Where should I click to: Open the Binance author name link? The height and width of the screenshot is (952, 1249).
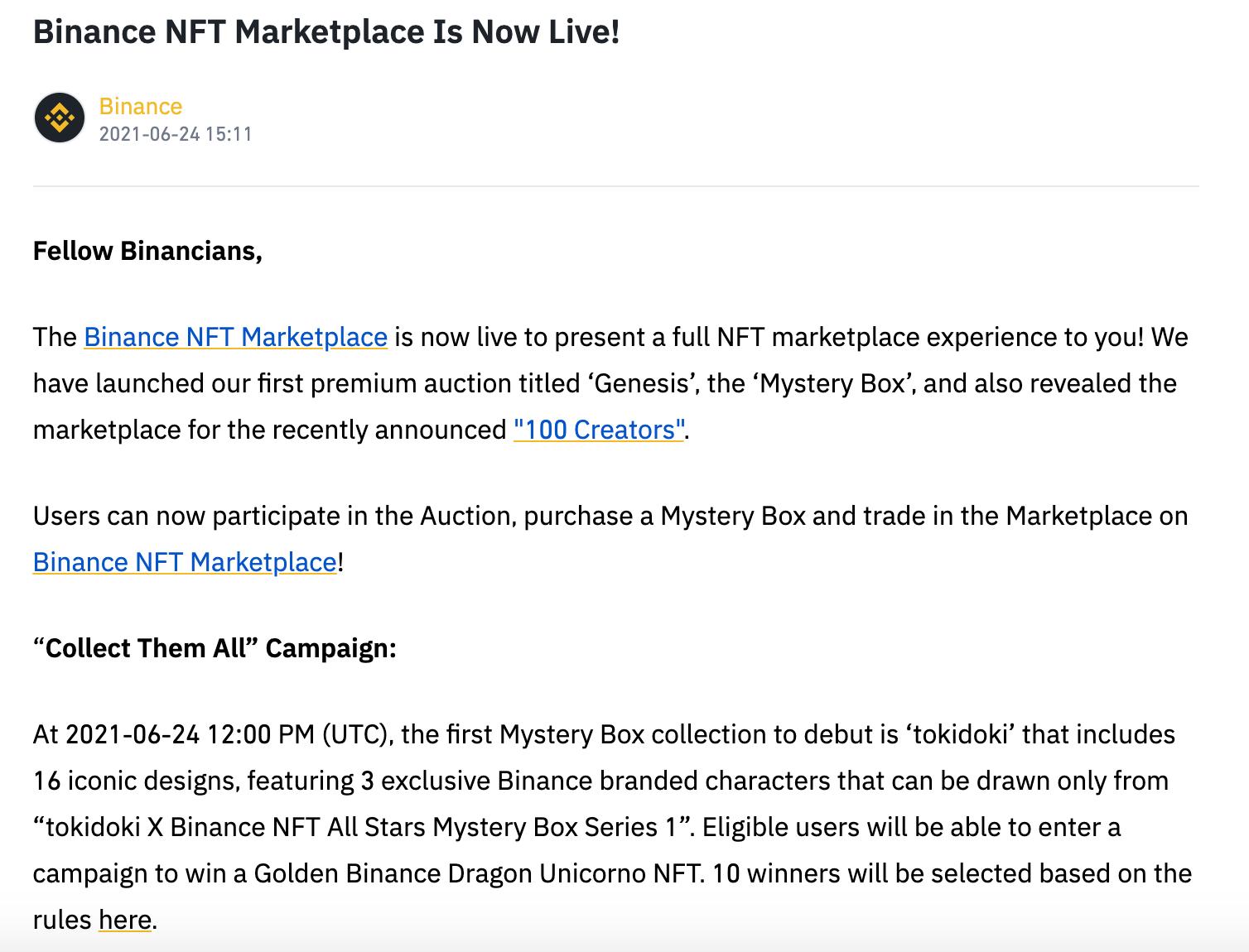pos(140,107)
